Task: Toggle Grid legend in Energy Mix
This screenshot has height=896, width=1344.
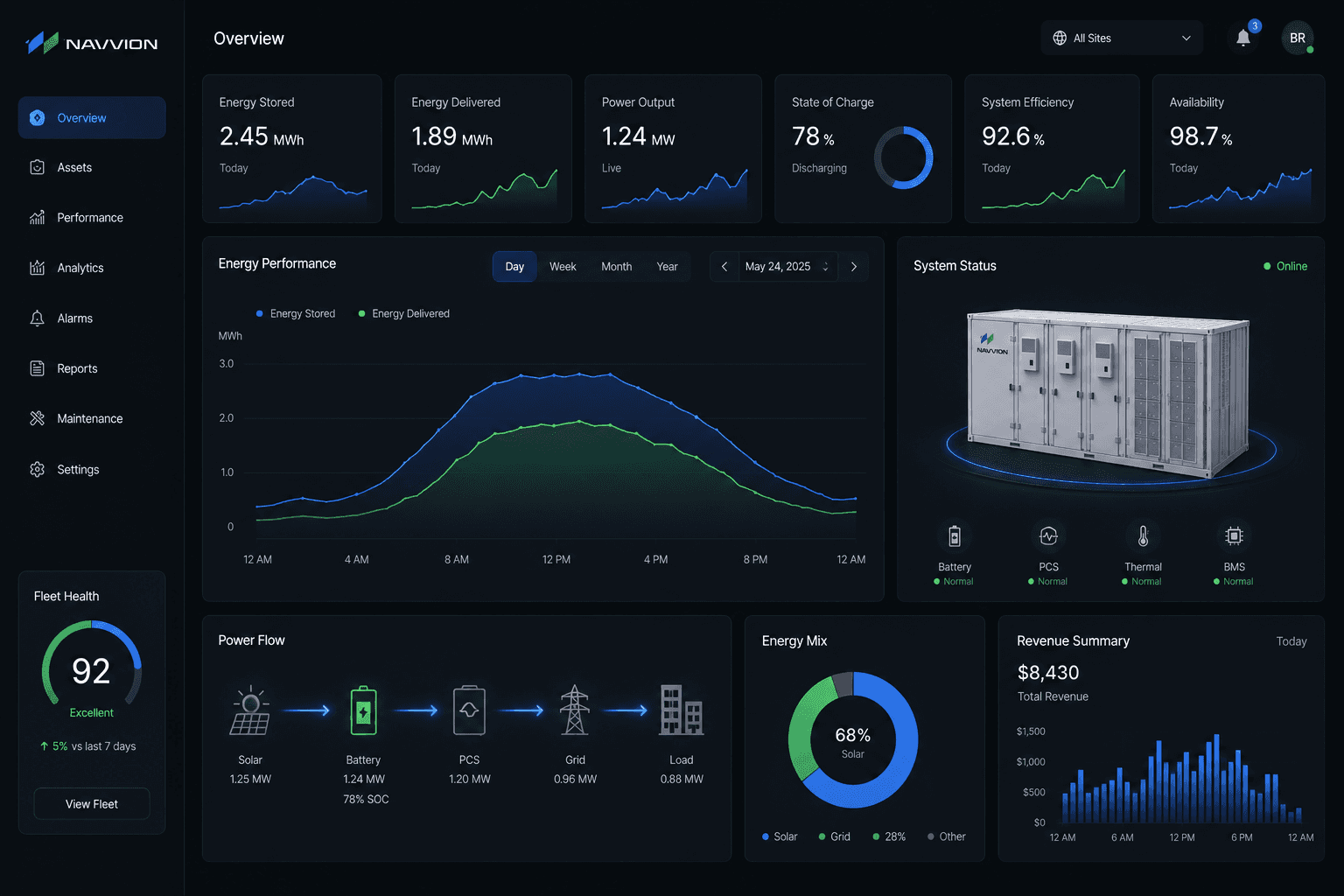Action: point(835,836)
